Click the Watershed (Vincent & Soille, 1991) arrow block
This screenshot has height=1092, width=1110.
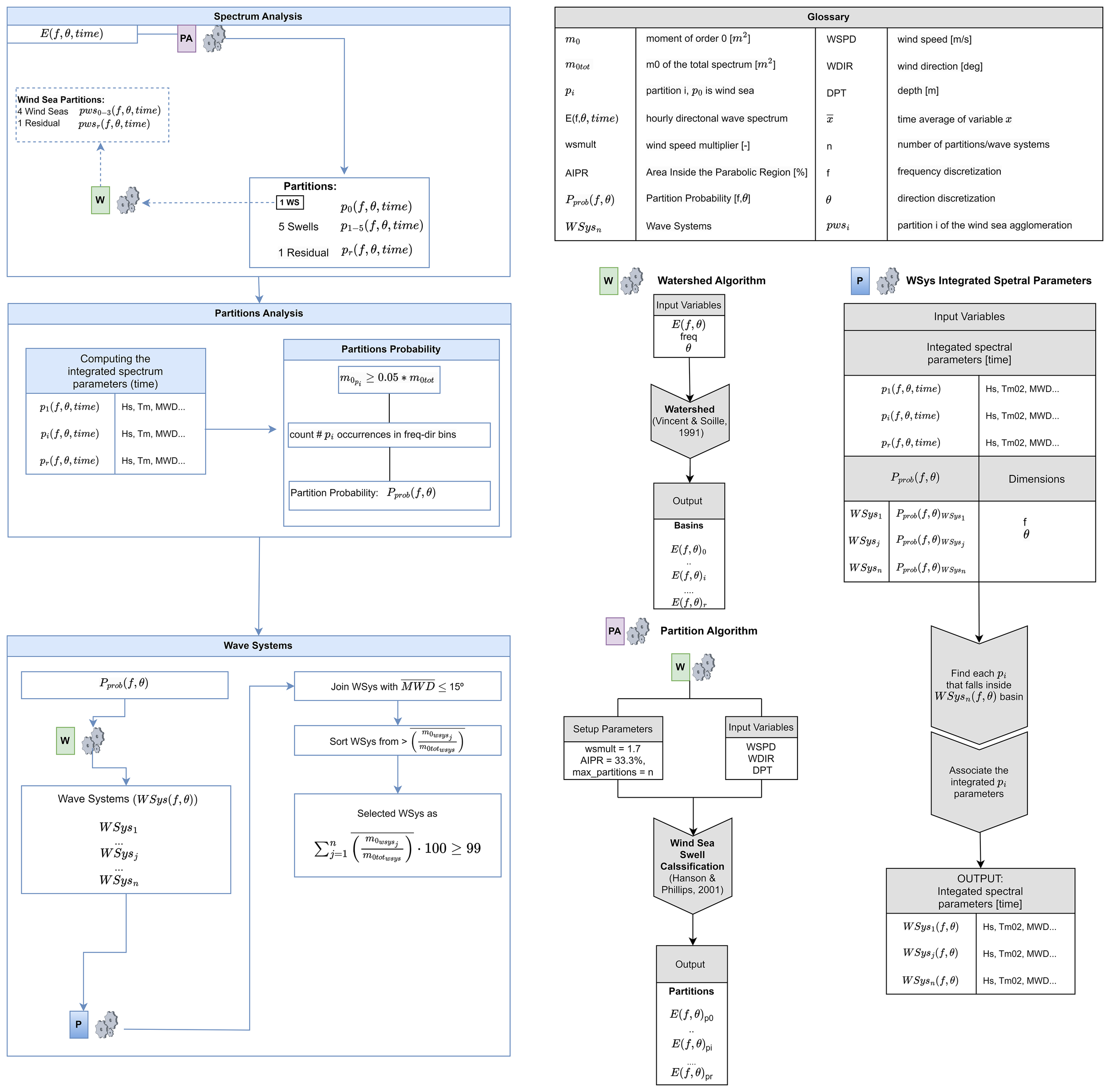[690, 421]
